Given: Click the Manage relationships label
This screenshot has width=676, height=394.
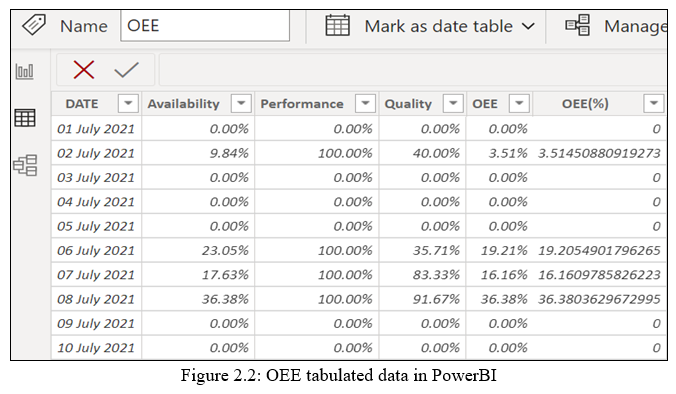Looking at the screenshot, I should [x=635, y=26].
